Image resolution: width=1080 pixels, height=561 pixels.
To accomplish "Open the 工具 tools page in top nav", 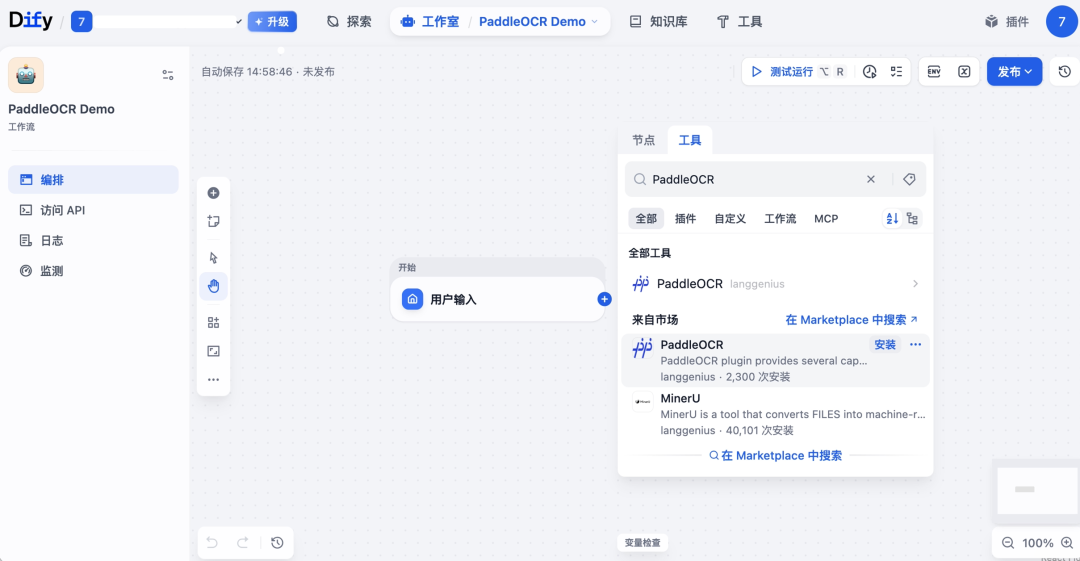I will [739, 21].
